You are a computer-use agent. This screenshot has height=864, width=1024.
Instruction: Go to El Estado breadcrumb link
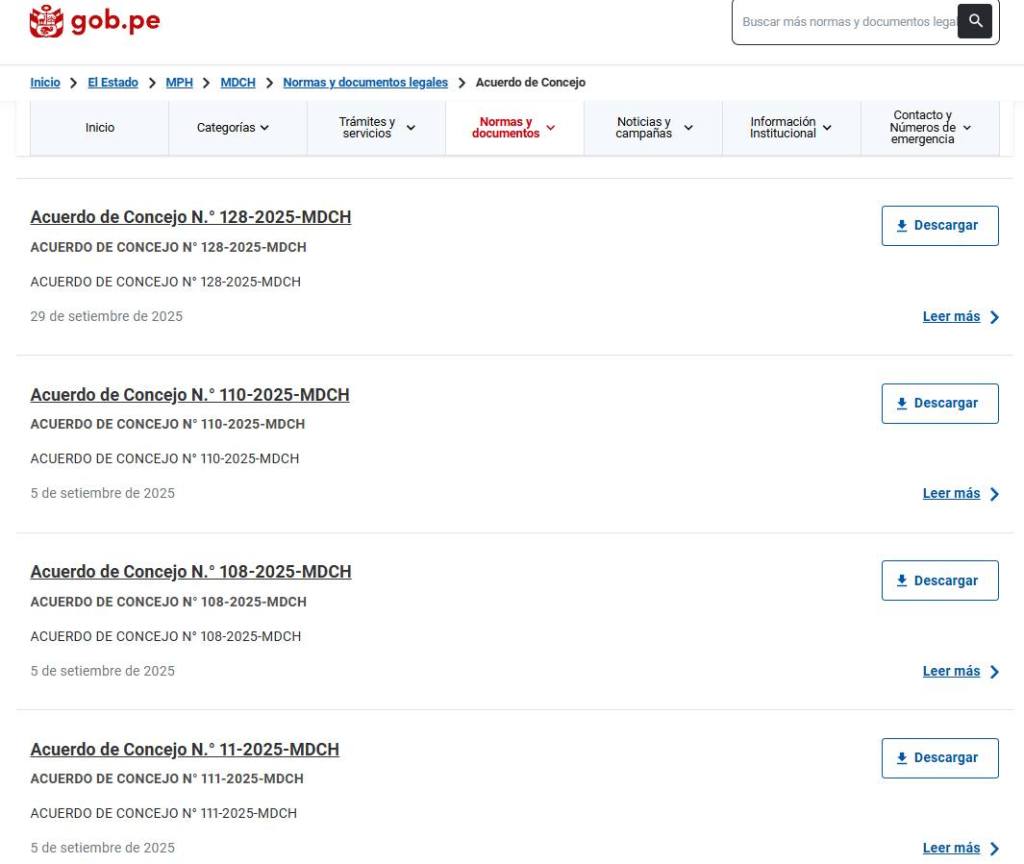pos(113,83)
